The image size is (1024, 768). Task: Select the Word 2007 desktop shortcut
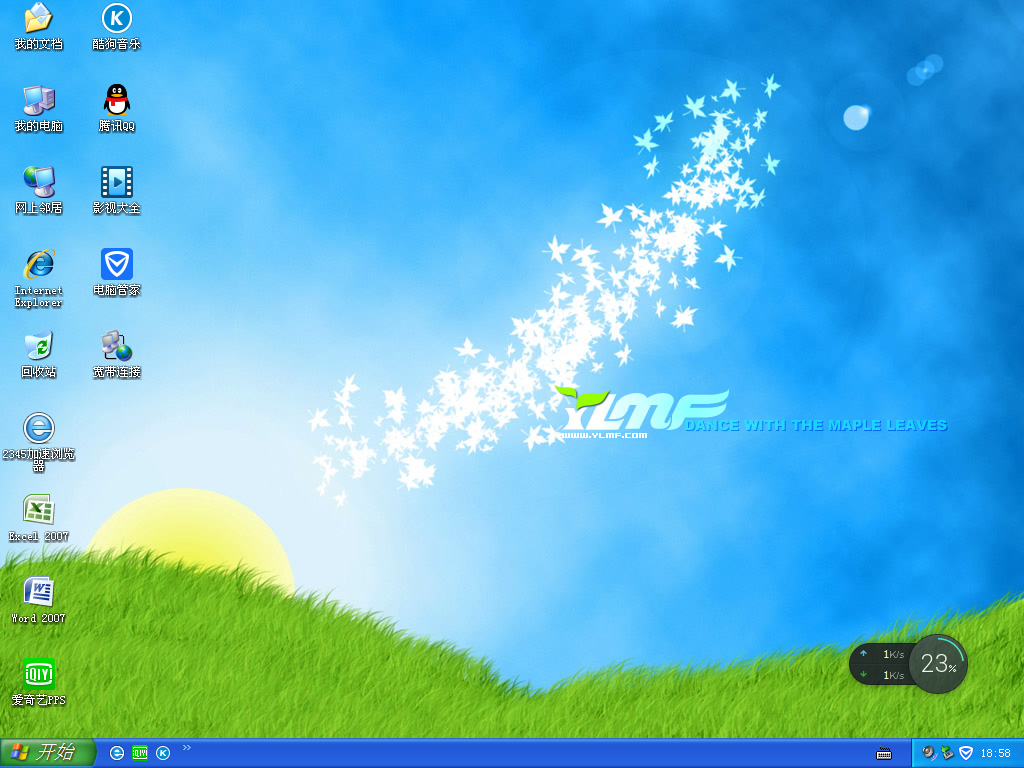click(x=38, y=592)
